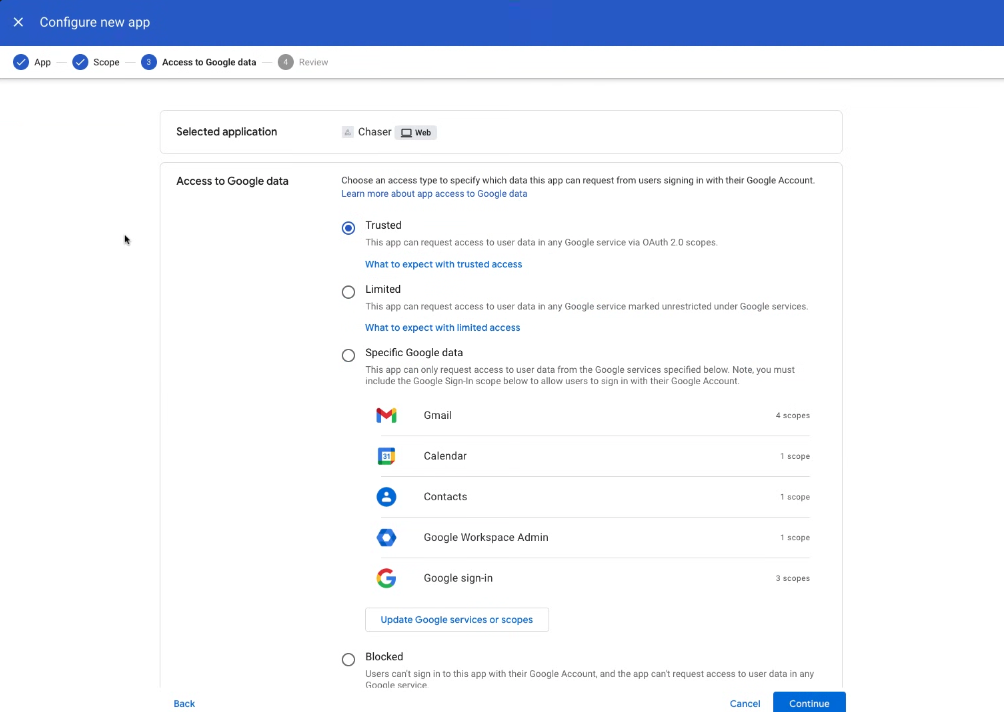Image resolution: width=1004 pixels, height=712 pixels.
Task: Click the Calendar service icon
Action: [387, 456]
